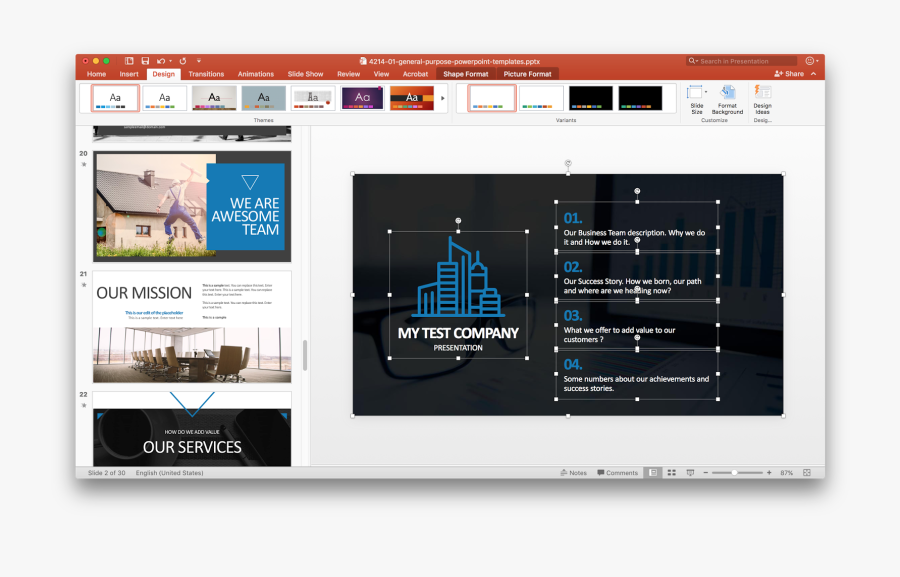Expand the Themes gallery arrow
This screenshot has width=900, height=577.
(443, 98)
